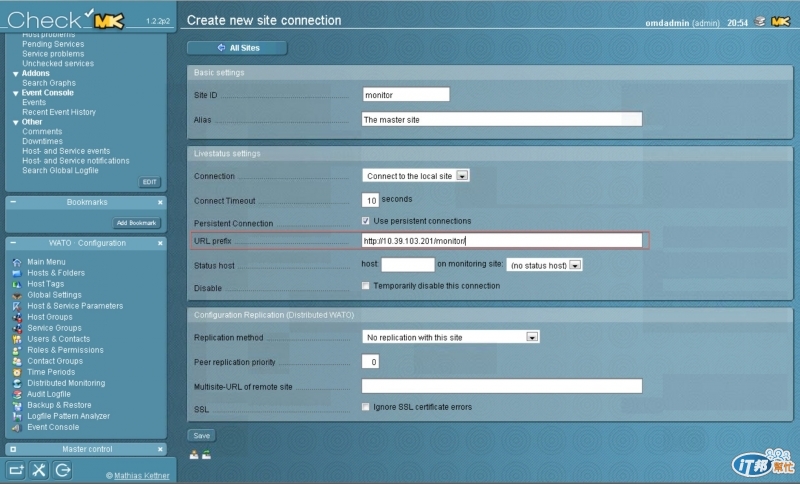The image size is (800, 484).
Task: Open WATO Main Menu icon
Action: (17, 262)
